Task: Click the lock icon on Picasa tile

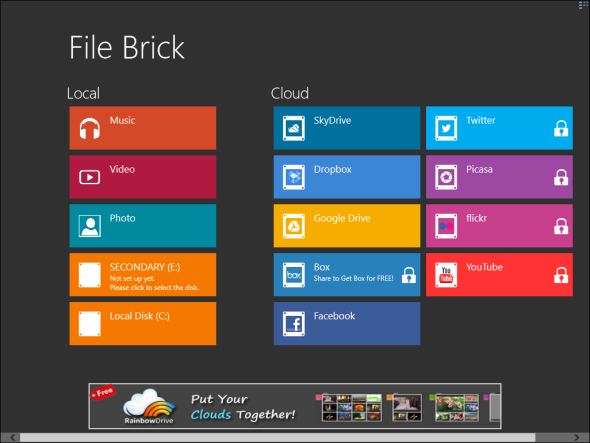Action: point(561,177)
